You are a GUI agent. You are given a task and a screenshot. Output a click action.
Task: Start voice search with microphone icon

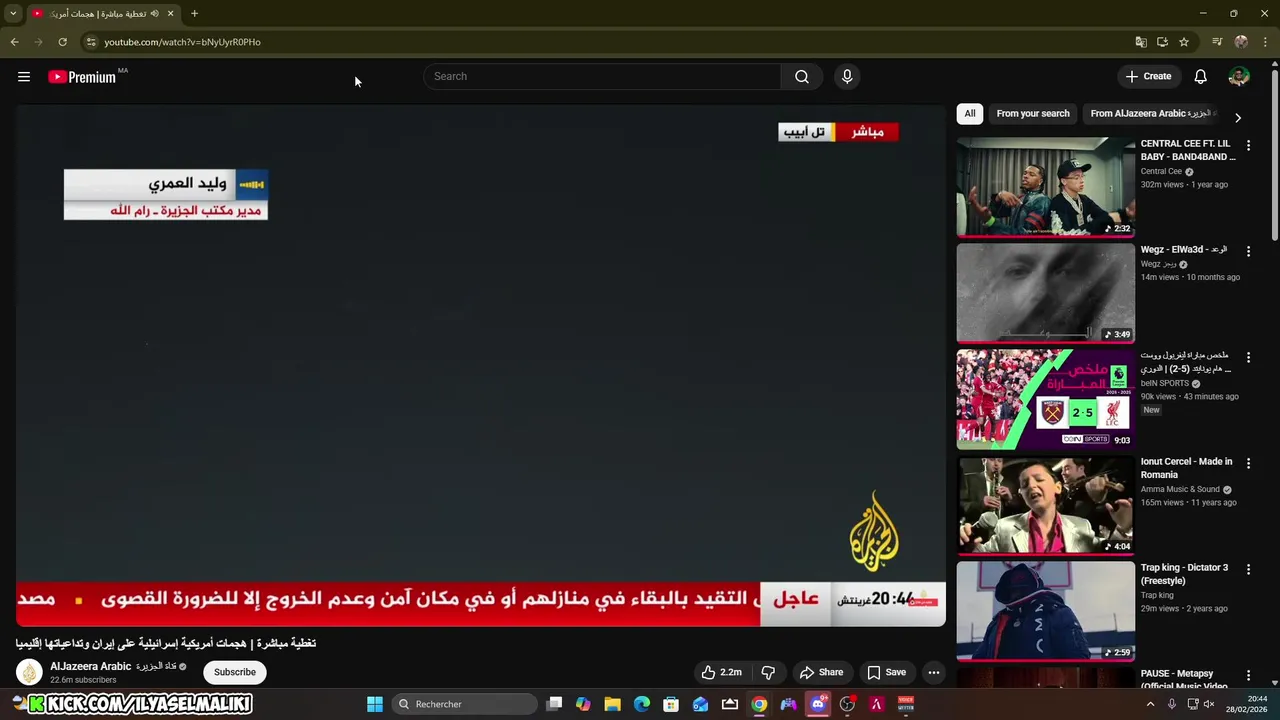tap(847, 77)
